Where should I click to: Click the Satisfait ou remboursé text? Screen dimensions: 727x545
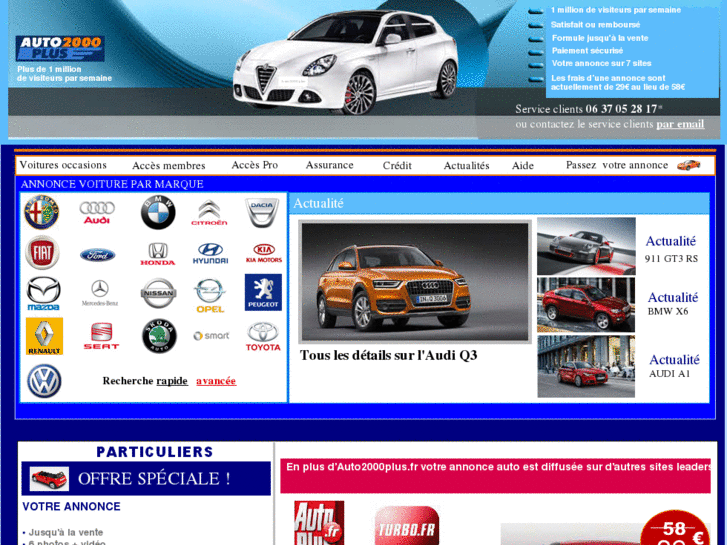click(595, 25)
